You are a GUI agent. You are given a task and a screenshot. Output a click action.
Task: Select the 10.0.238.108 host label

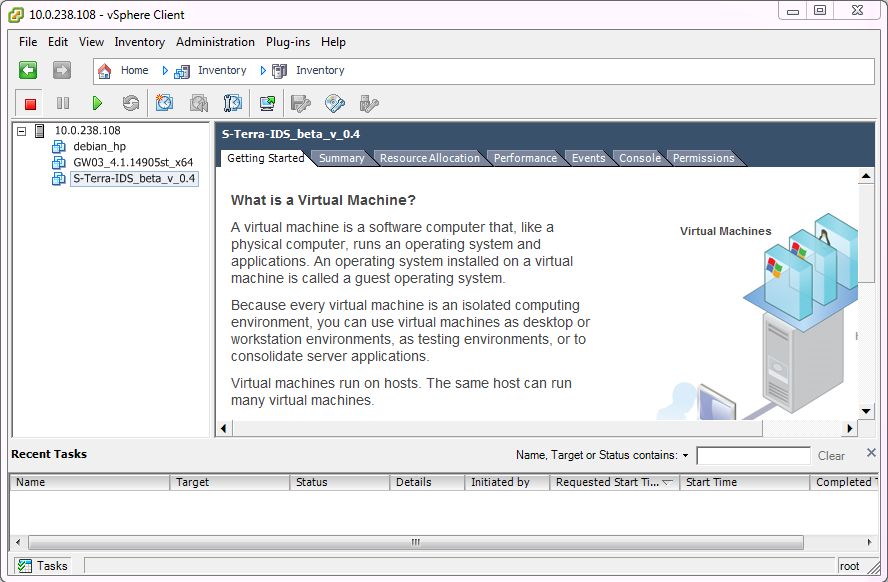click(87, 131)
